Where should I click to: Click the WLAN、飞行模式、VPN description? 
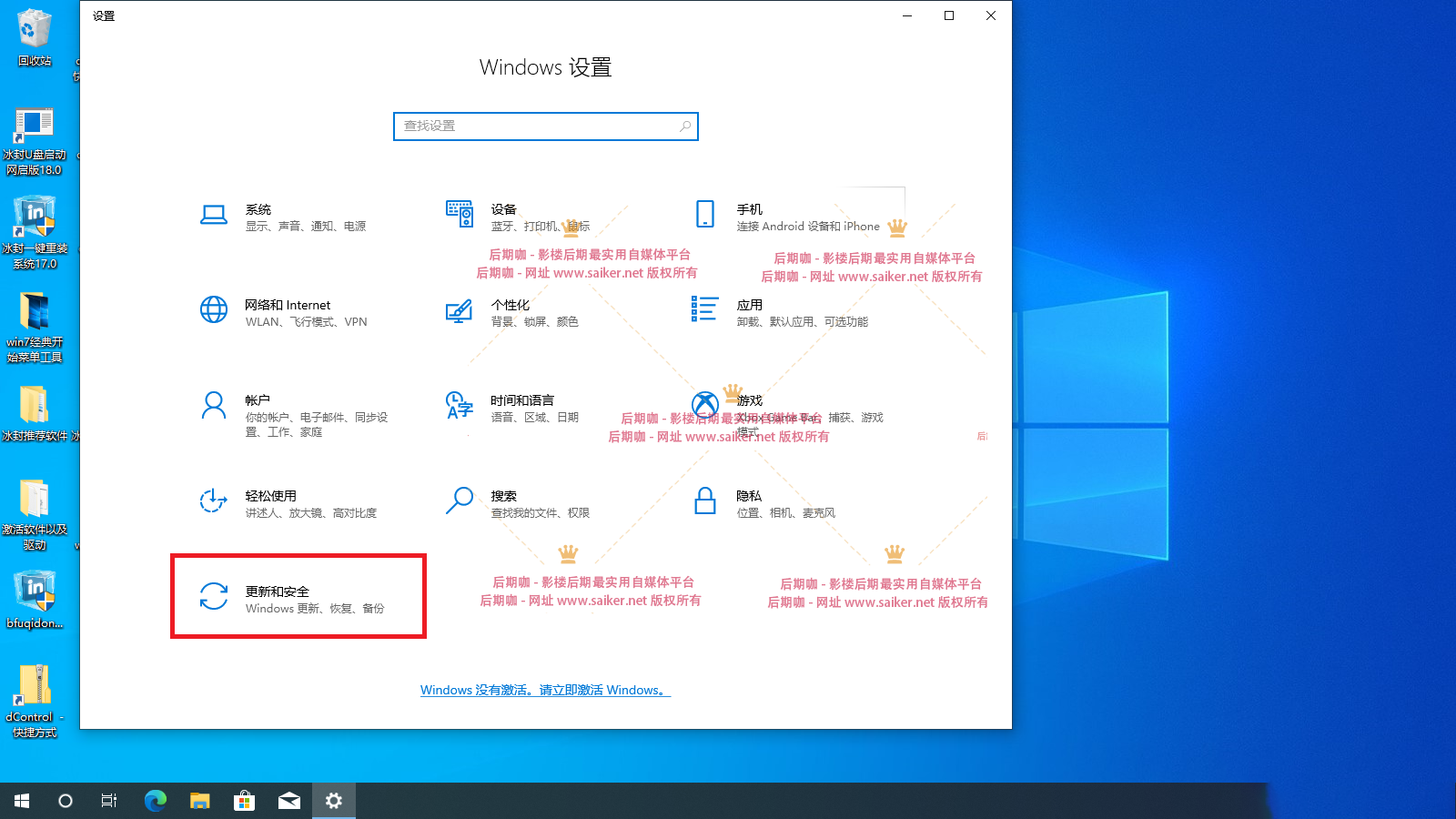coord(307,322)
